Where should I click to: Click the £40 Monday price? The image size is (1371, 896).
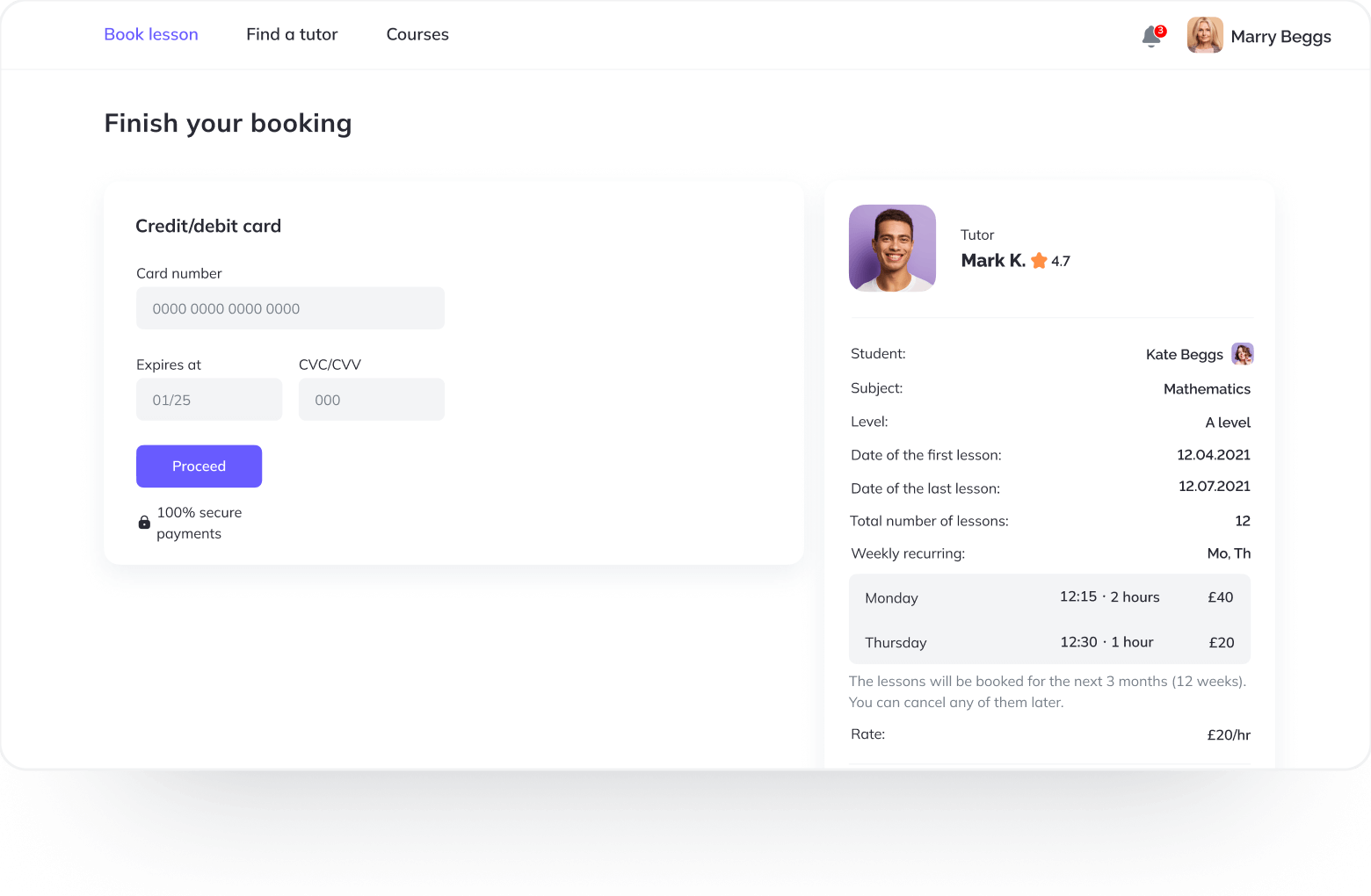coord(1221,597)
